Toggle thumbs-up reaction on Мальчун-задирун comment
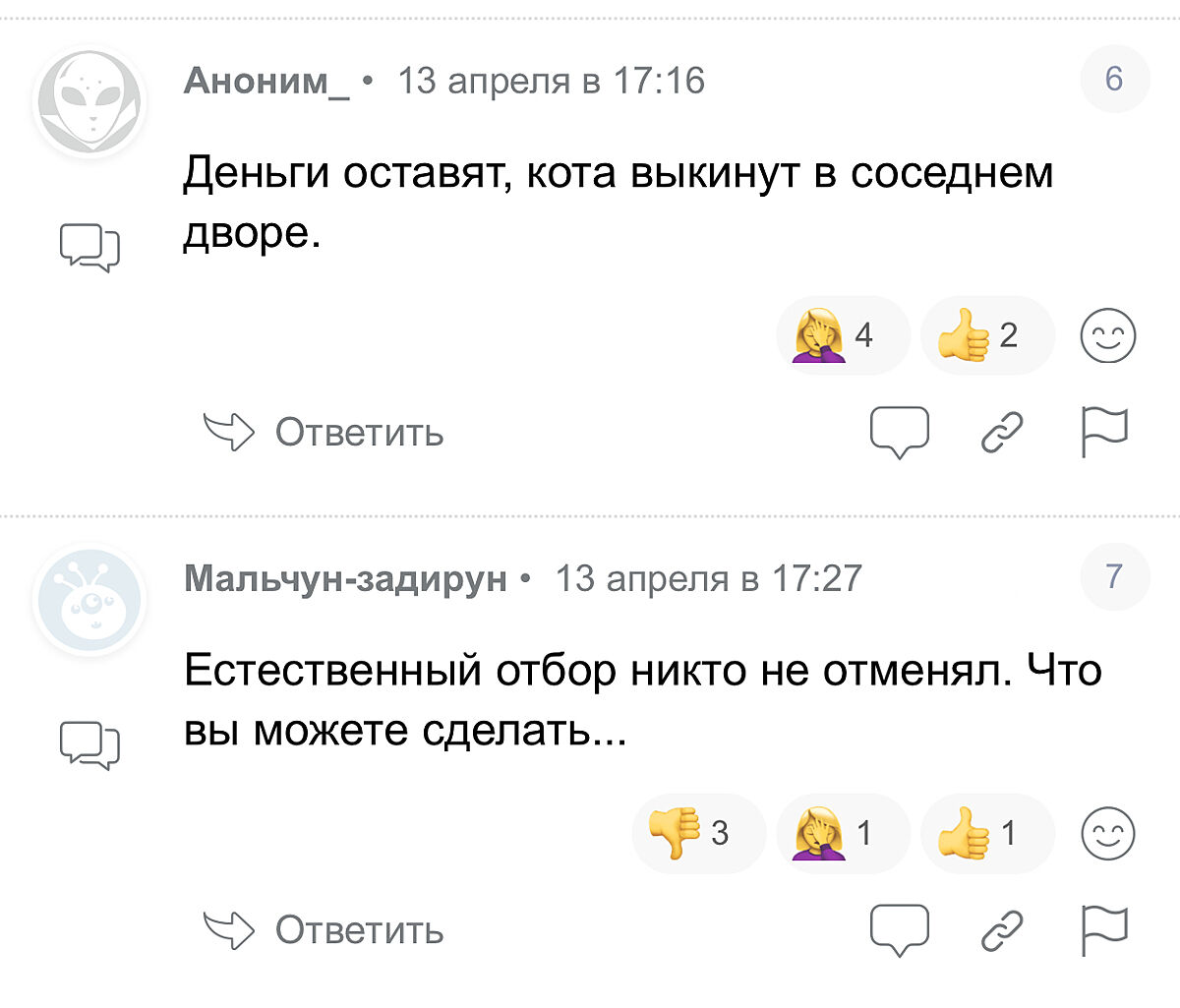The height and width of the screenshot is (1008, 1180). coord(986,833)
